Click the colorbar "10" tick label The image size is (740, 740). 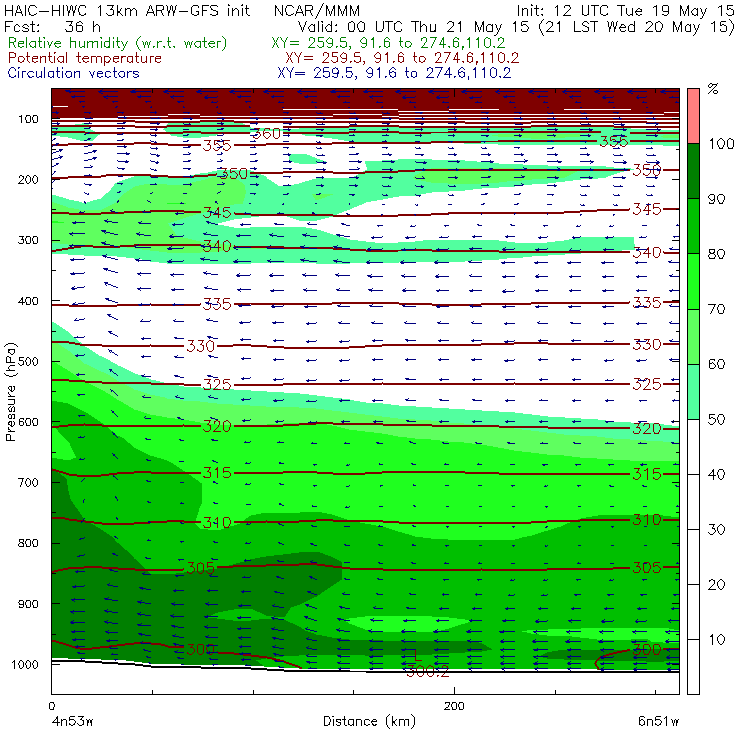[x=717, y=640]
